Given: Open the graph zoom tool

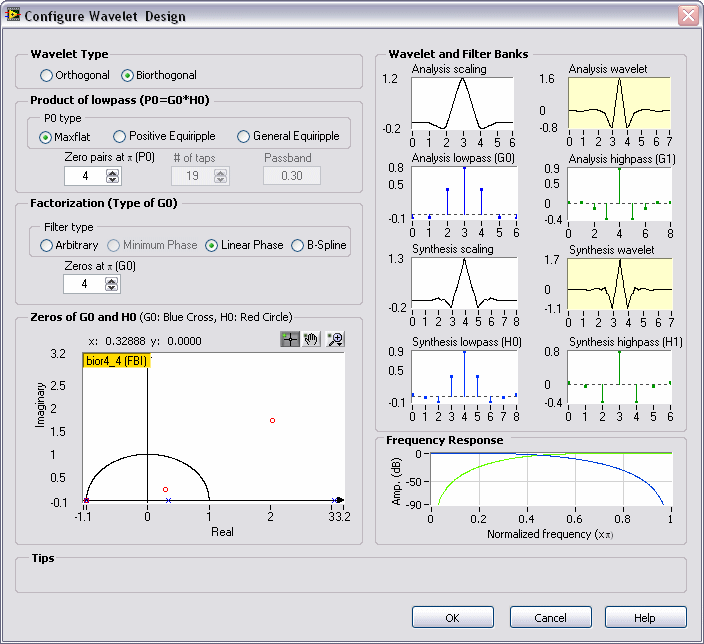Looking at the screenshot, I should 334,339.
